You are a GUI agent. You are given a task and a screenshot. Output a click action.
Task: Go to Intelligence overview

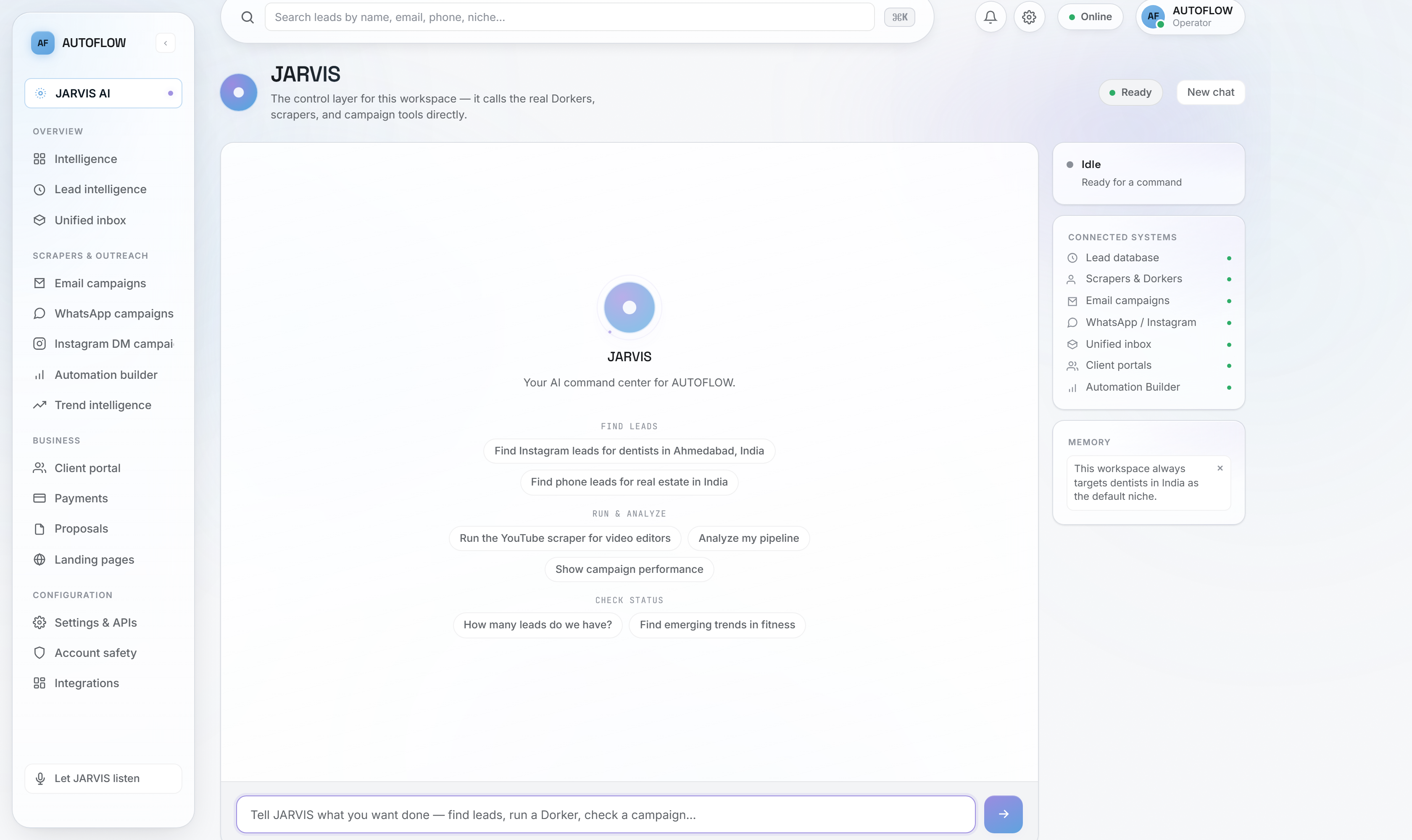pos(103,159)
